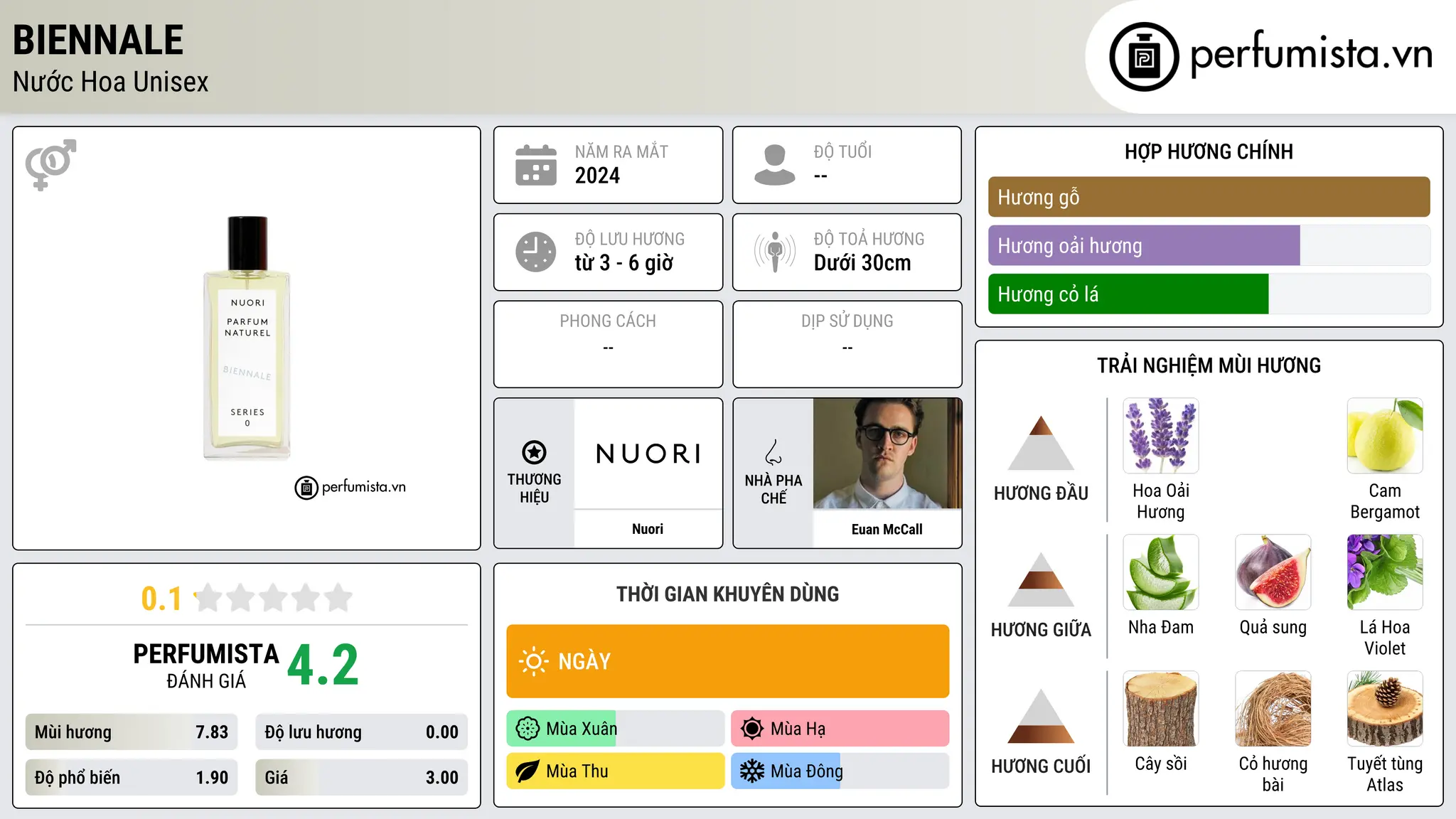Screen dimensions: 1456x819
Task: Click the unisex gender symbol icon
Action: coord(50,164)
